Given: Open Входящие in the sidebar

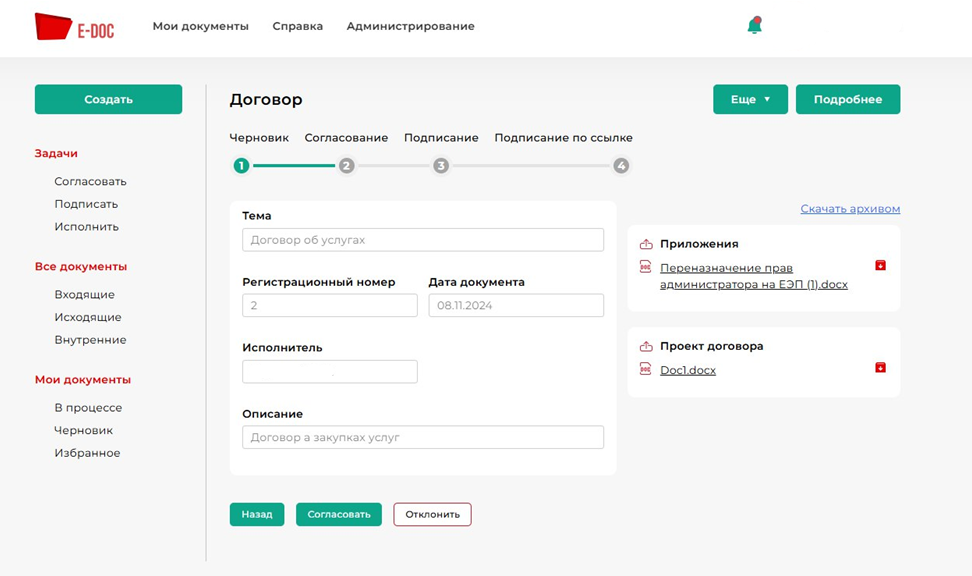Looking at the screenshot, I should 84,295.
